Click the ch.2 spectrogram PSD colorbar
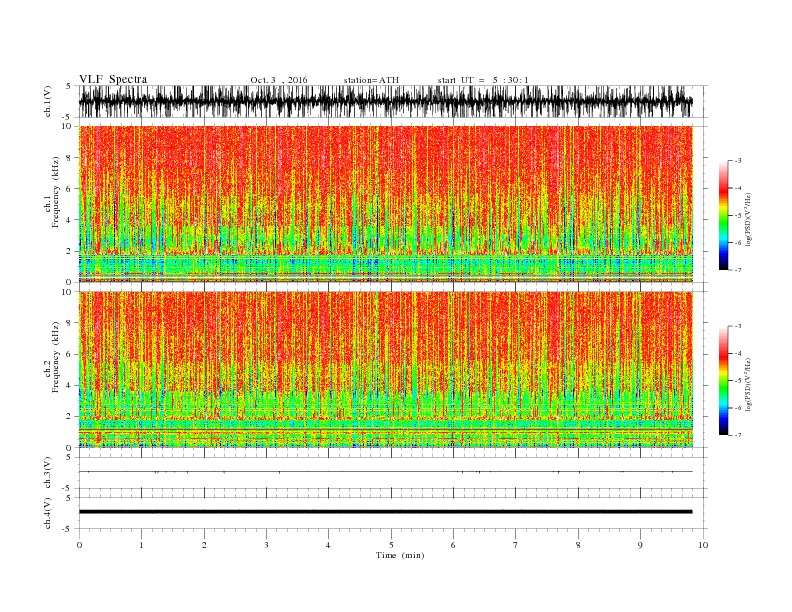The width and height of the screenshot is (792, 612). [723, 381]
